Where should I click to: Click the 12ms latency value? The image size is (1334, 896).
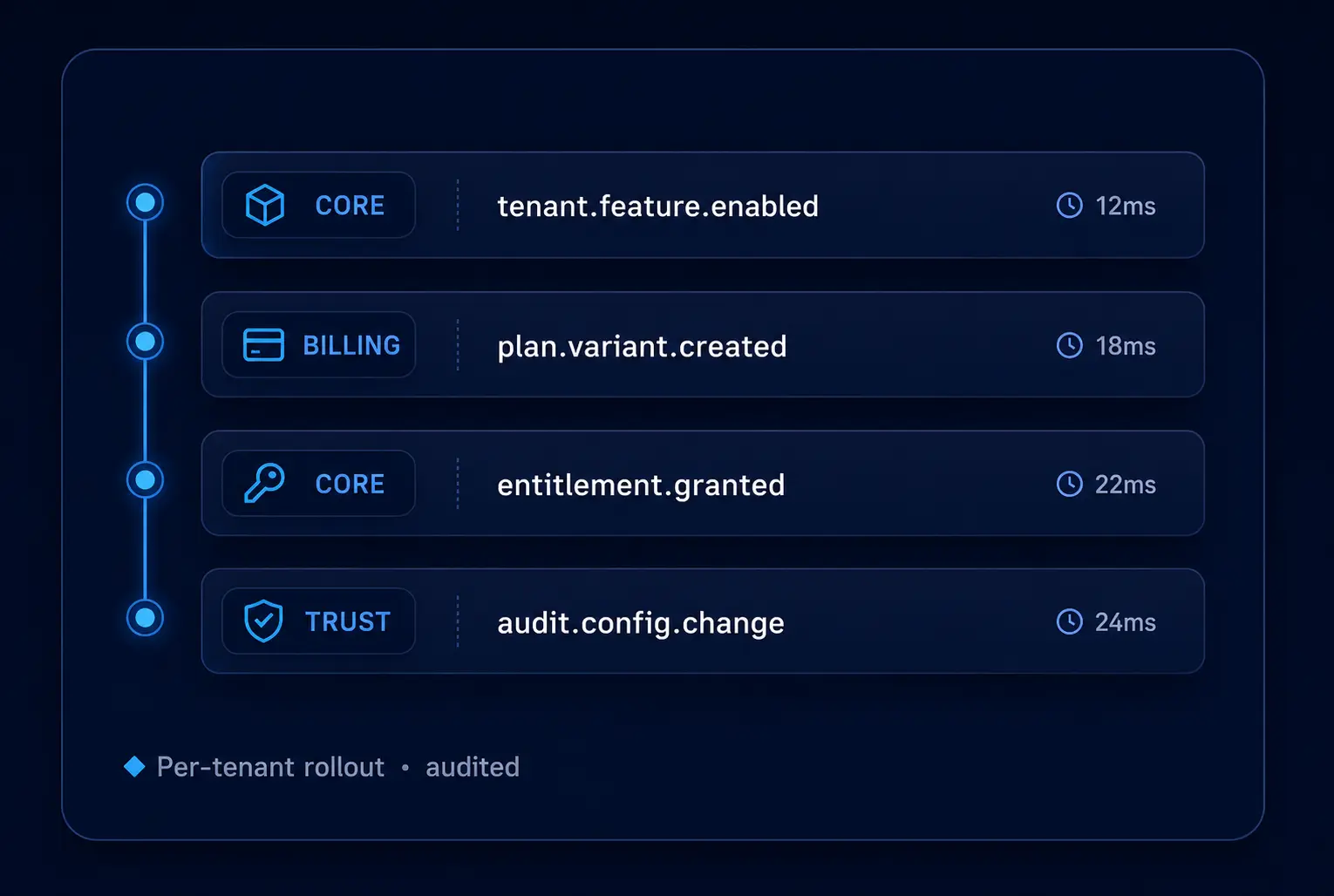[1126, 207]
